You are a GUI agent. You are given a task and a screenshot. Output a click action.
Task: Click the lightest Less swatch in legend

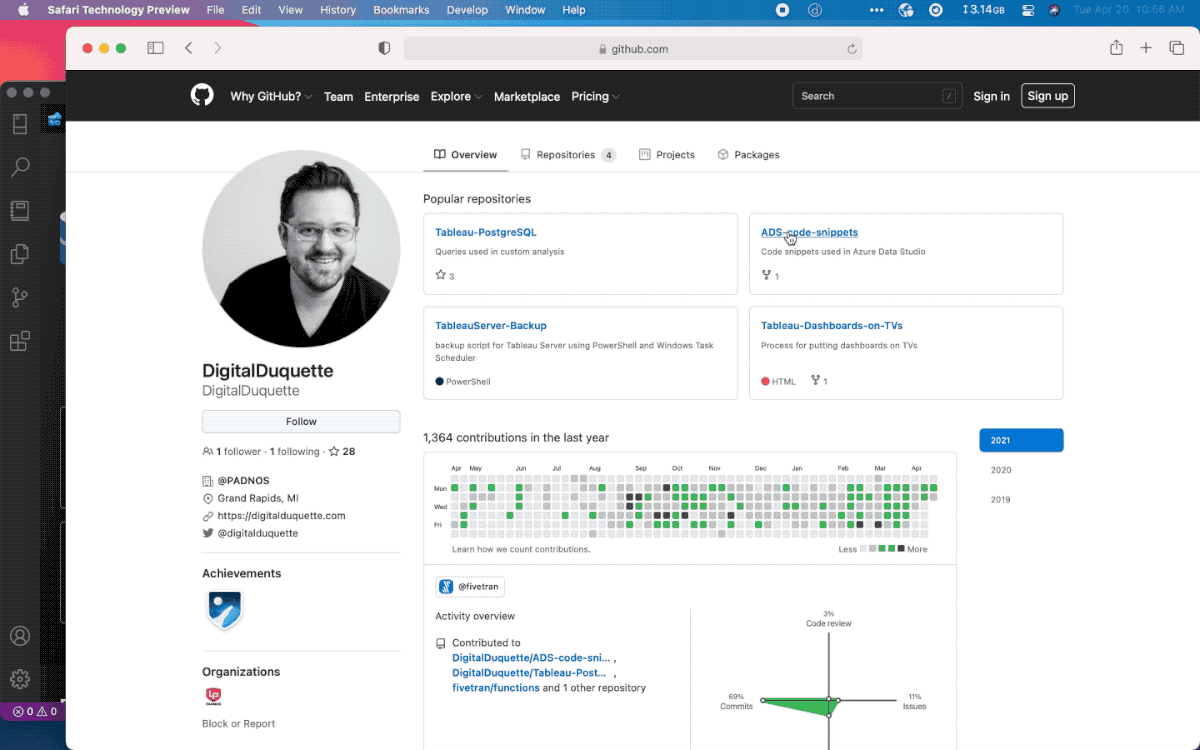864,549
